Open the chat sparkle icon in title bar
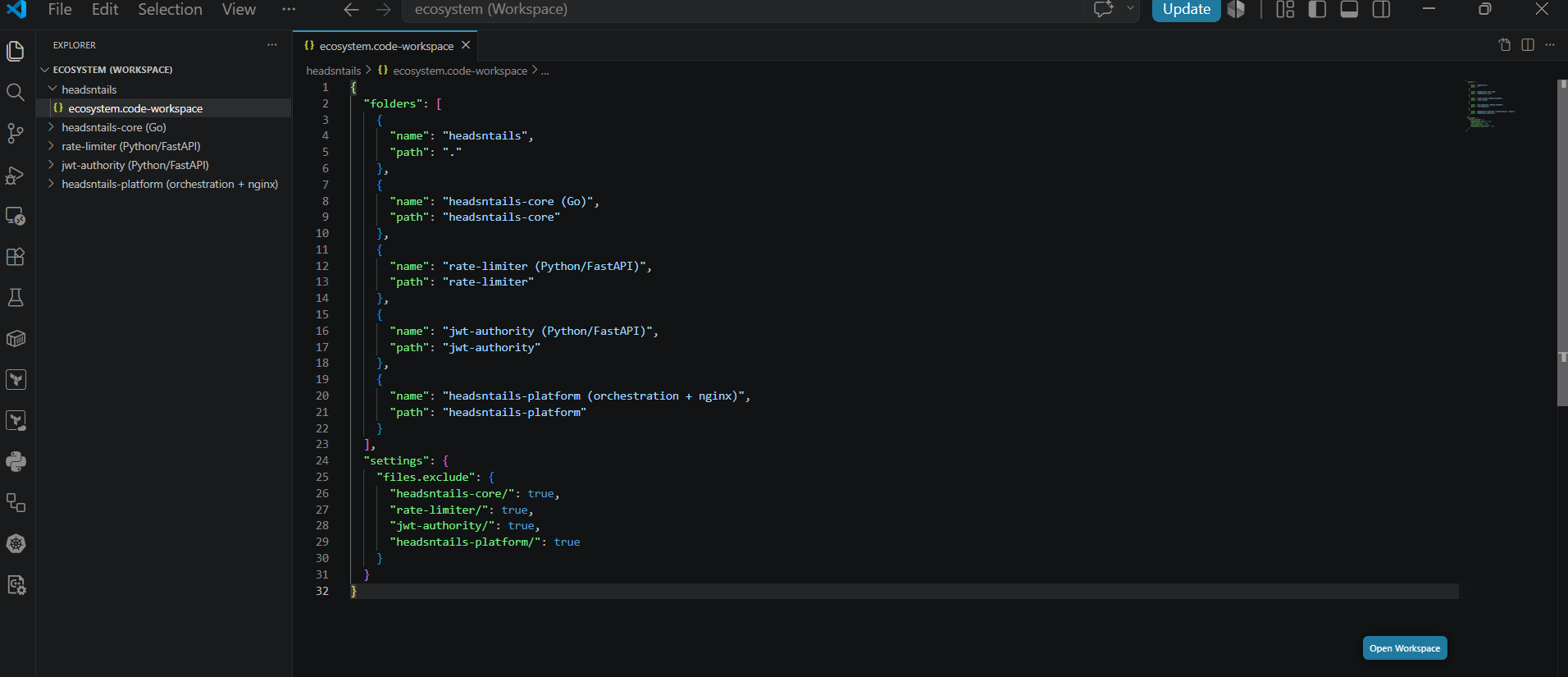 tap(1104, 10)
